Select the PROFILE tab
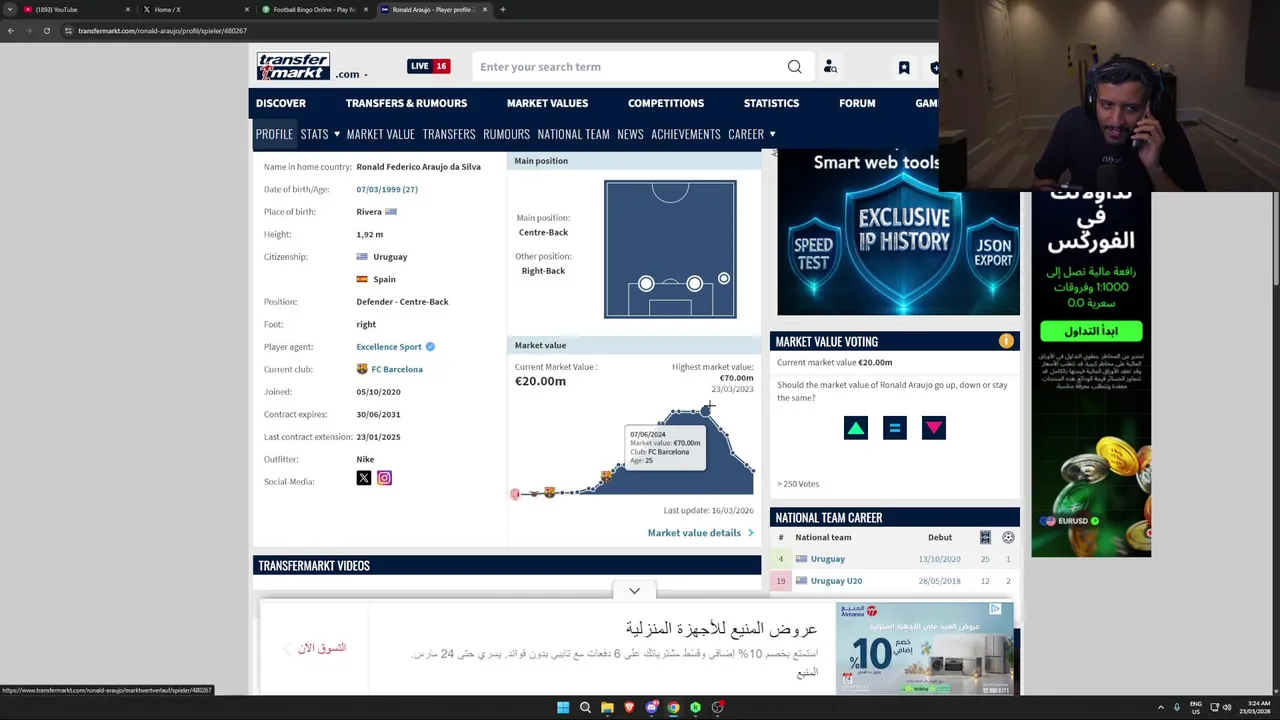 (x=274, y=134)
